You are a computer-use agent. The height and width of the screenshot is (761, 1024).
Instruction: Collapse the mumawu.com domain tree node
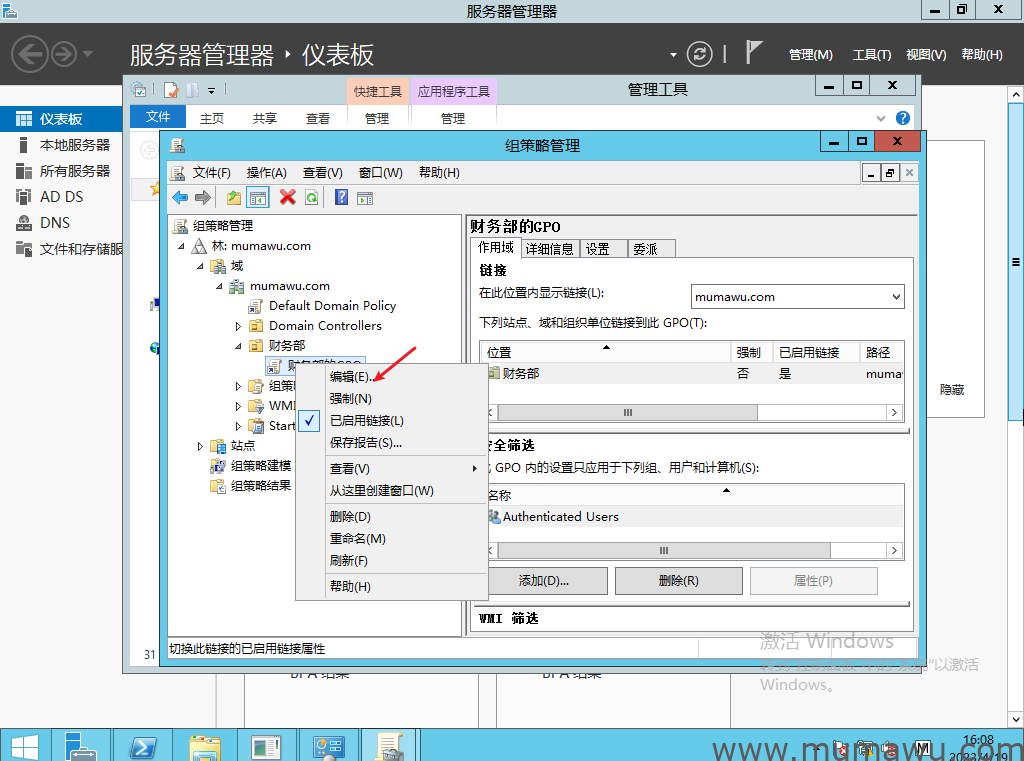pos(217,286)
